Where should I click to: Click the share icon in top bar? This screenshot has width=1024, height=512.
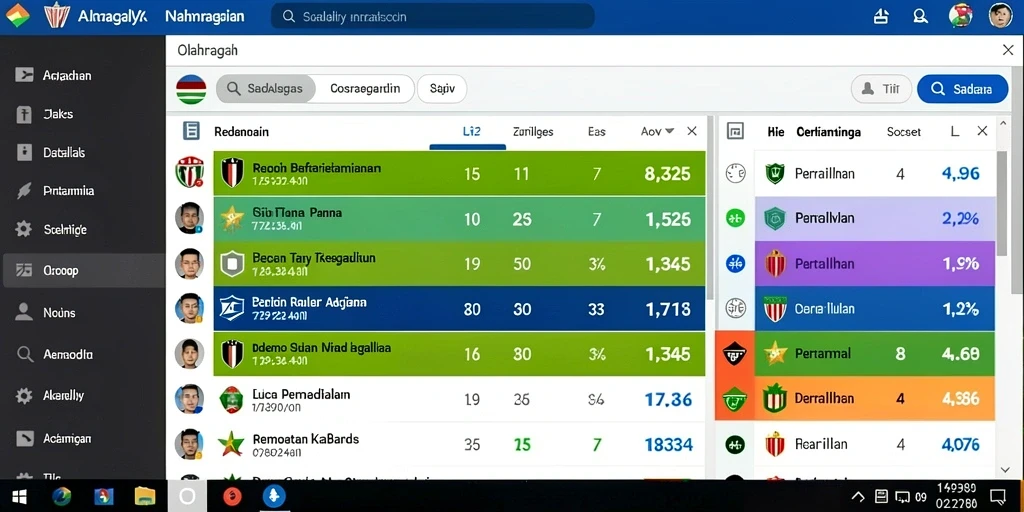(x=881, y=16)
